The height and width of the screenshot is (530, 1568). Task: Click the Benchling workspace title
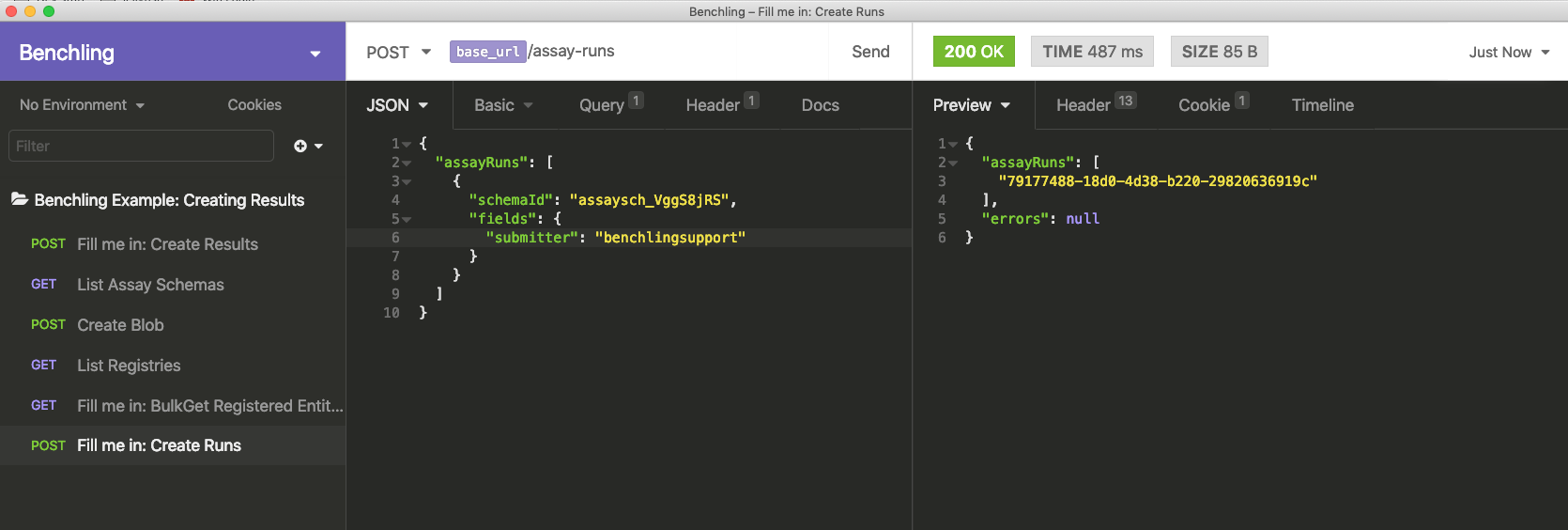pyautogui.click(x=67, y=53)
